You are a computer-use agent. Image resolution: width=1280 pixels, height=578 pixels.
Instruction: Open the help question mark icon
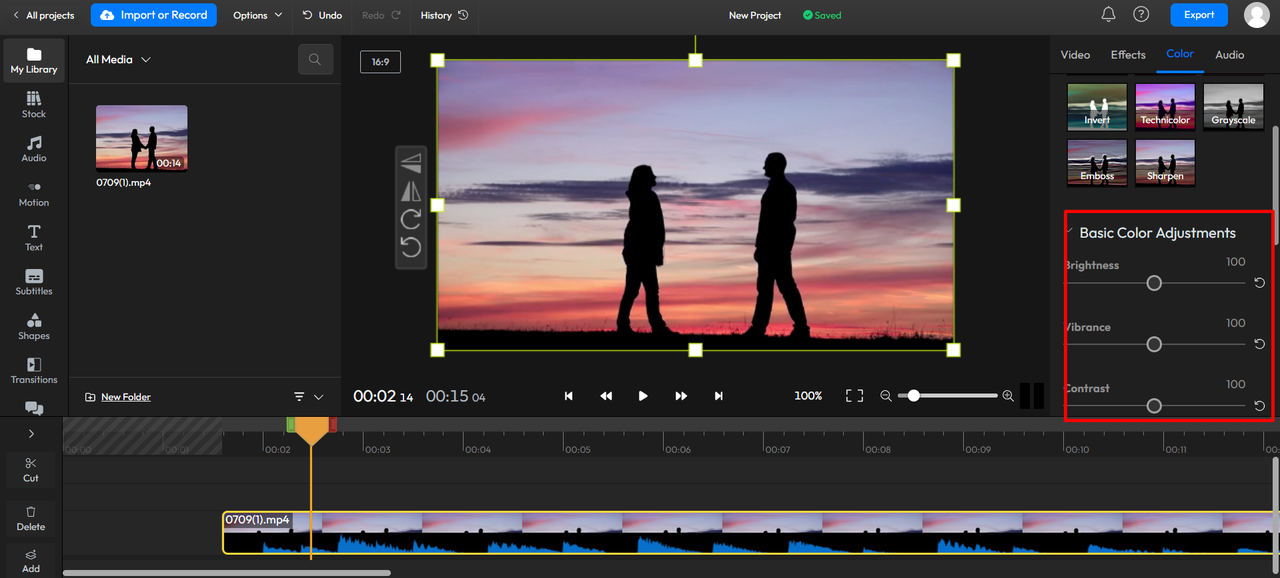pos(1141,15)
